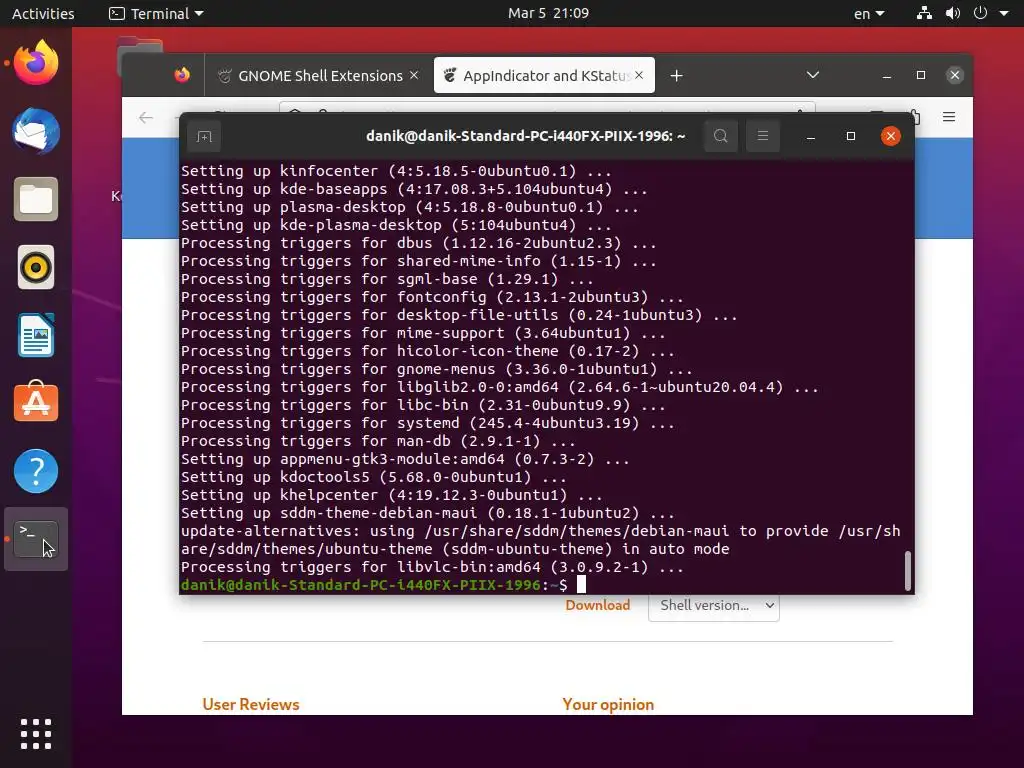Click the 'Processing triggers for dbus' line
This screenshot has height=768, width=1024.
coord(419,243)
